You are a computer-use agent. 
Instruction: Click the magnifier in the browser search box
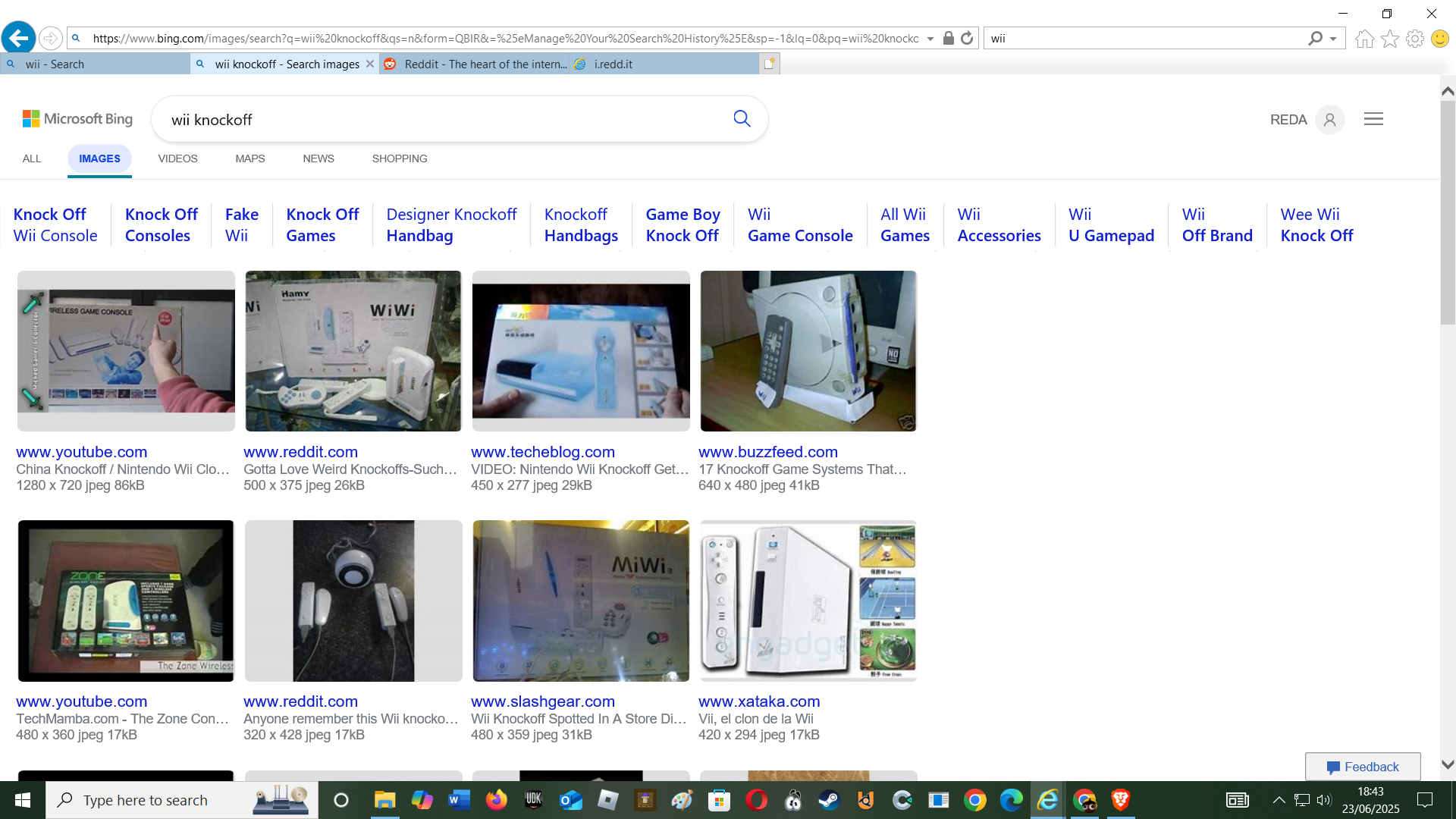coord(1315,38)
